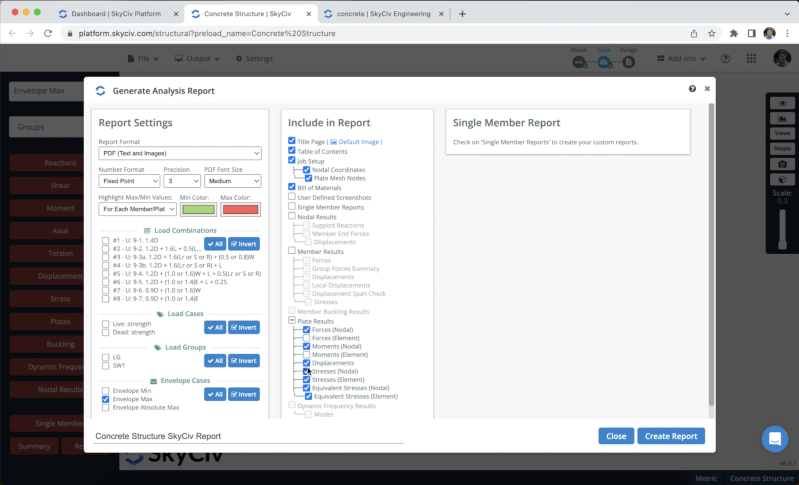The width and height of the screenshot is (799, 485).
Task: Open Highlight Max/Min Values dropdown
Action: pos(138,209)
